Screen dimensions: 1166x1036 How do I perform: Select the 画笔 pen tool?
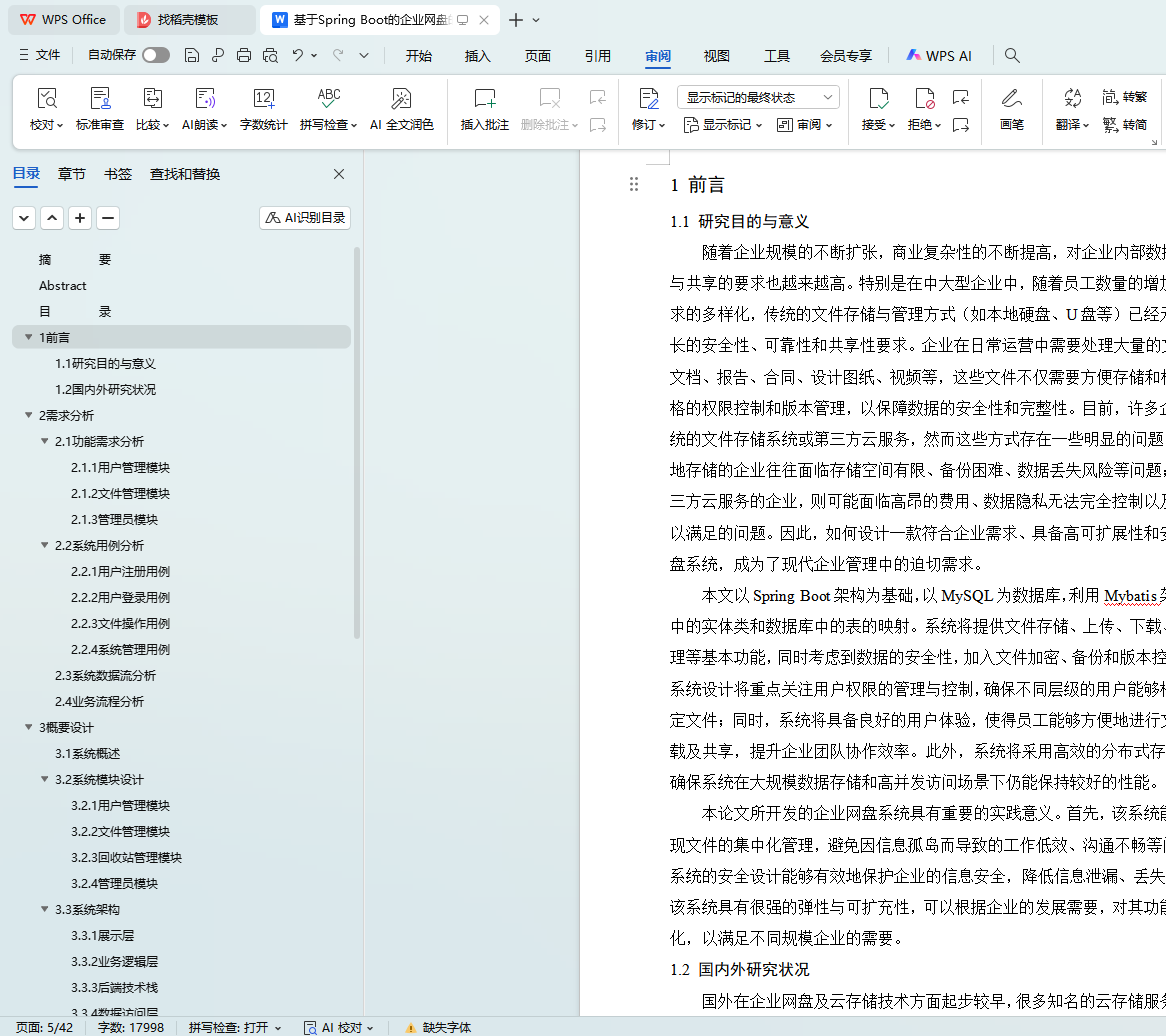(1011, 99)
